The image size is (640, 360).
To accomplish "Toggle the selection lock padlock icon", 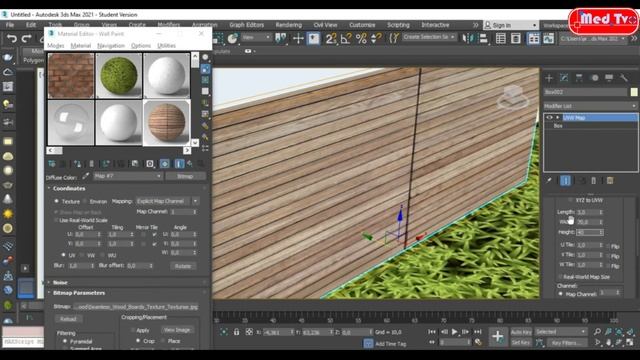I will 236,332.
